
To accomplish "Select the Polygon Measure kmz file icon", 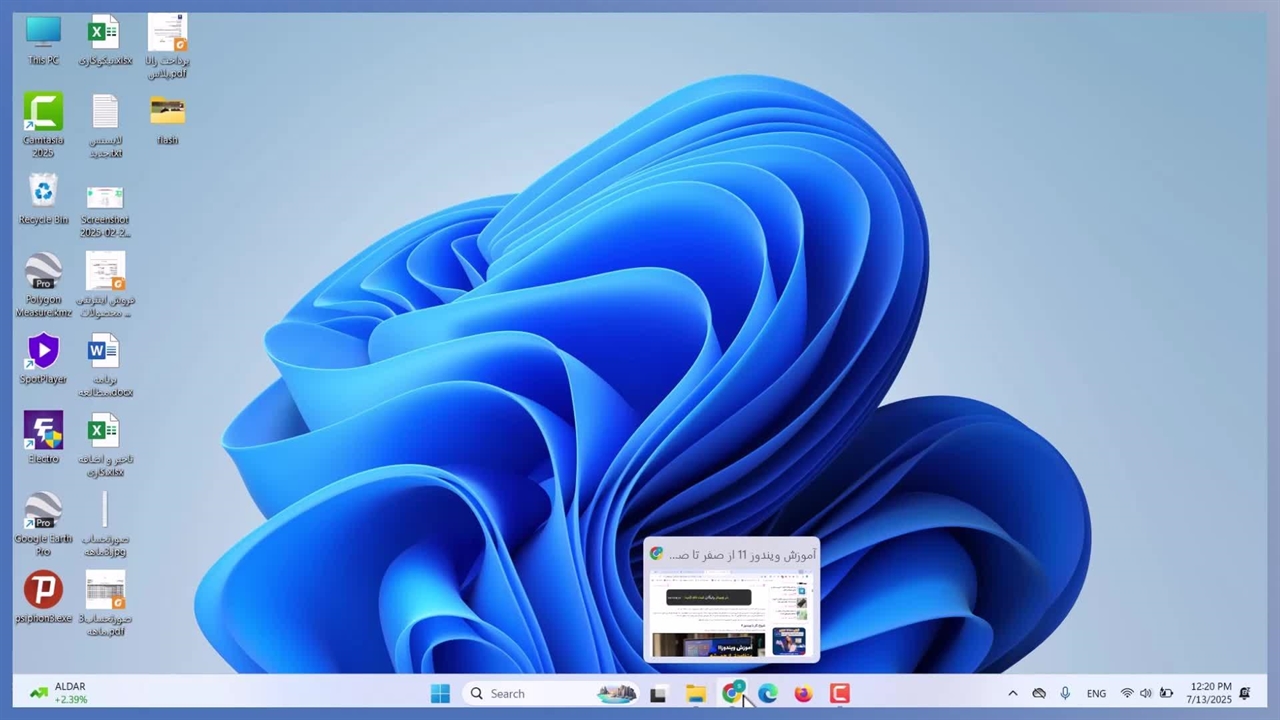I will (43, 272).
